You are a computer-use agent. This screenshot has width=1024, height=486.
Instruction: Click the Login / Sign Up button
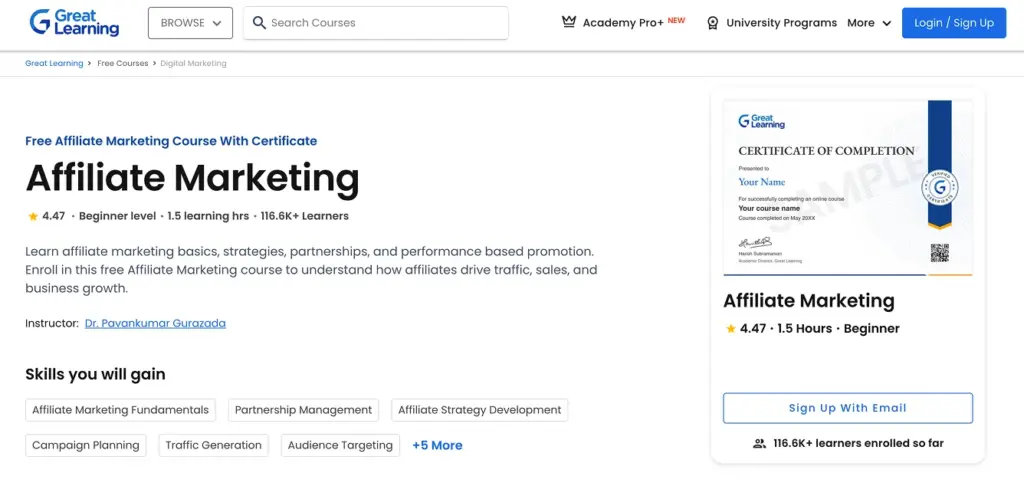point(954,23)
